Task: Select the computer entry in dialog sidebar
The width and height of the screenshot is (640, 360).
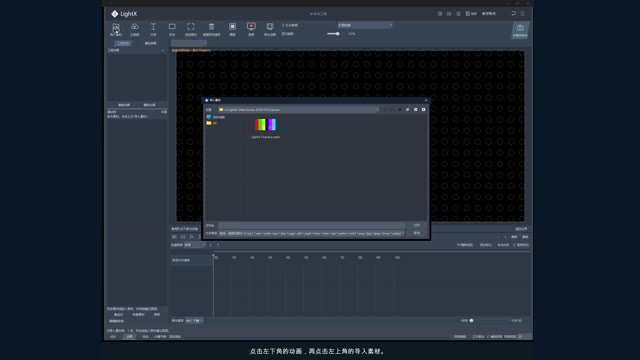Action: [216, 117]
